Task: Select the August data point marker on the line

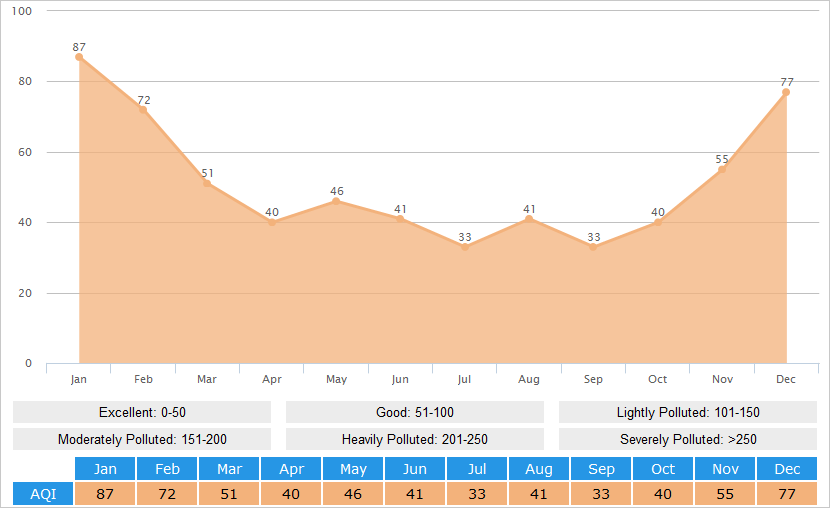Action: [529, 219]
